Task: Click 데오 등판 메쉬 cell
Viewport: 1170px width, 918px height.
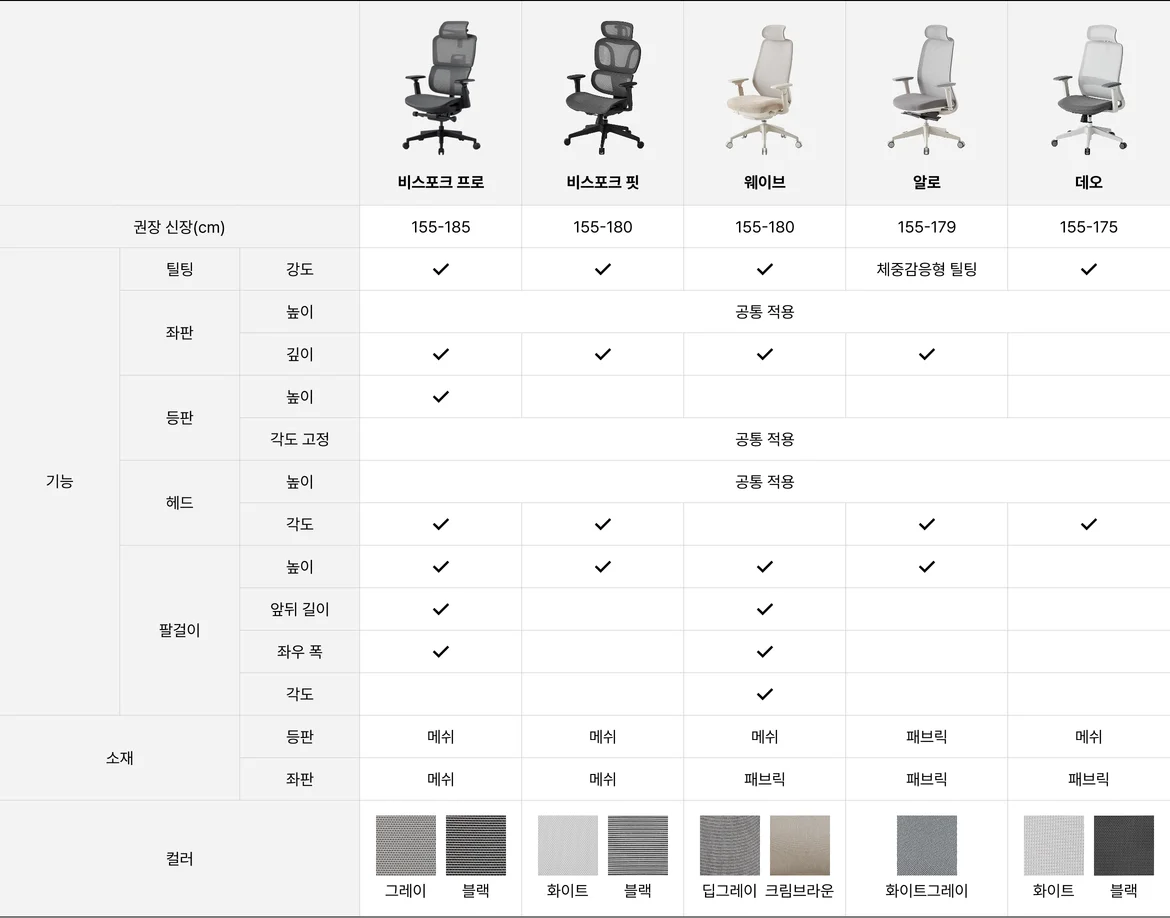Action: [1089, 737]
